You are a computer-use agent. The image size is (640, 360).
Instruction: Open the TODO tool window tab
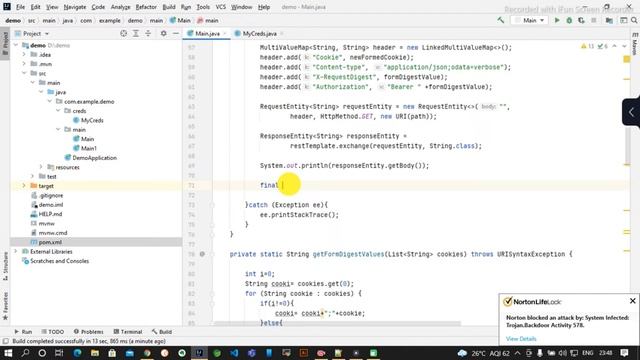tap(53, 332)
